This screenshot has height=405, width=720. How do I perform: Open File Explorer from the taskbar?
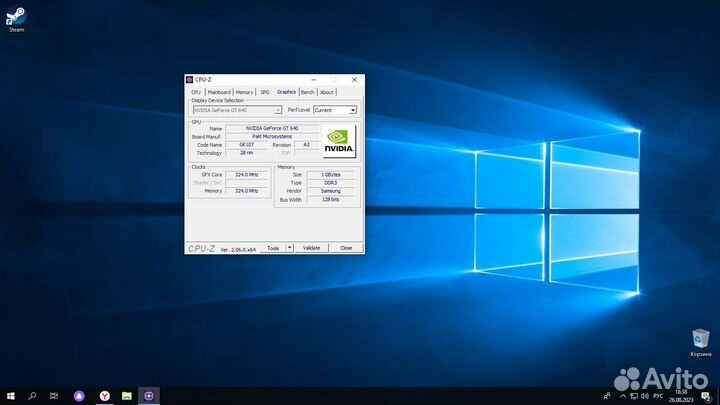127,396
